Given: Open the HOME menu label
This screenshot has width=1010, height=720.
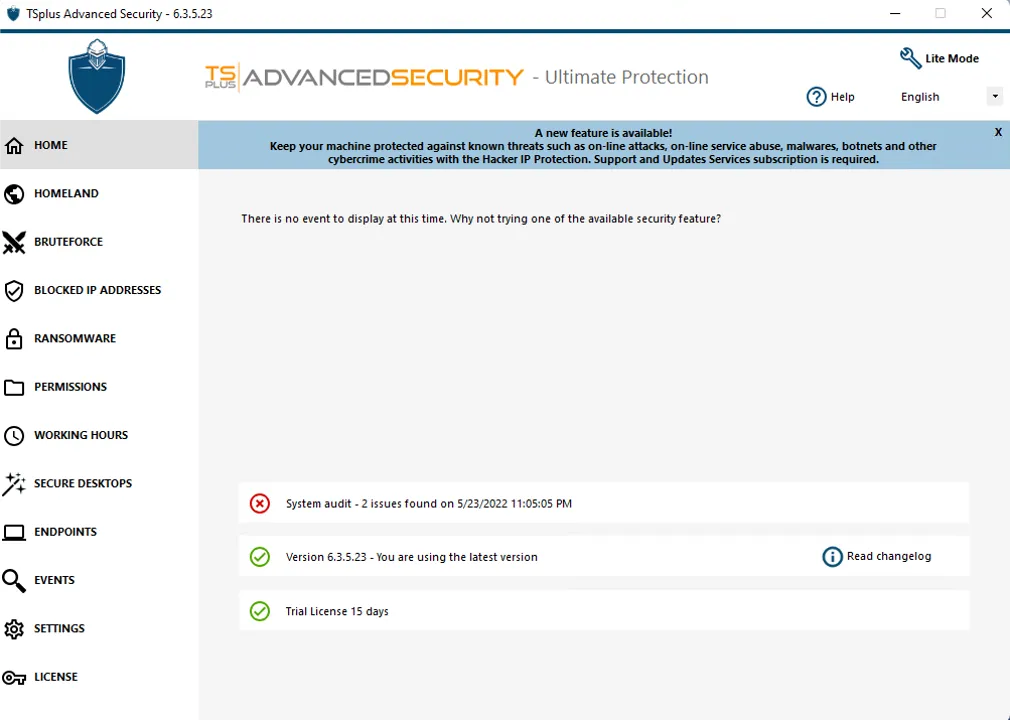Looking at the screenshot, I should click(x=51, y=145).
